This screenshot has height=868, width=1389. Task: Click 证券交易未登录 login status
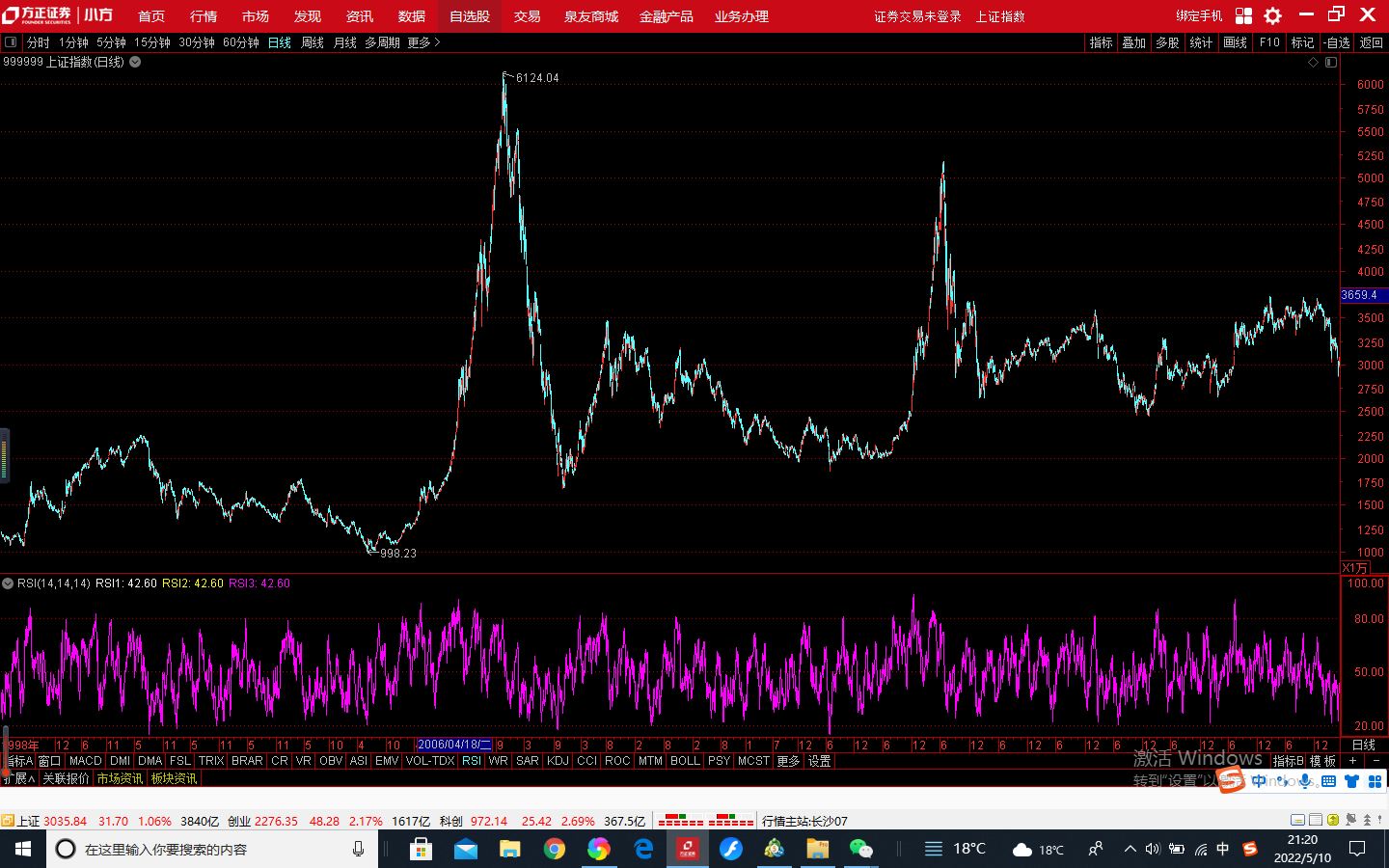[x=917, y=16]
